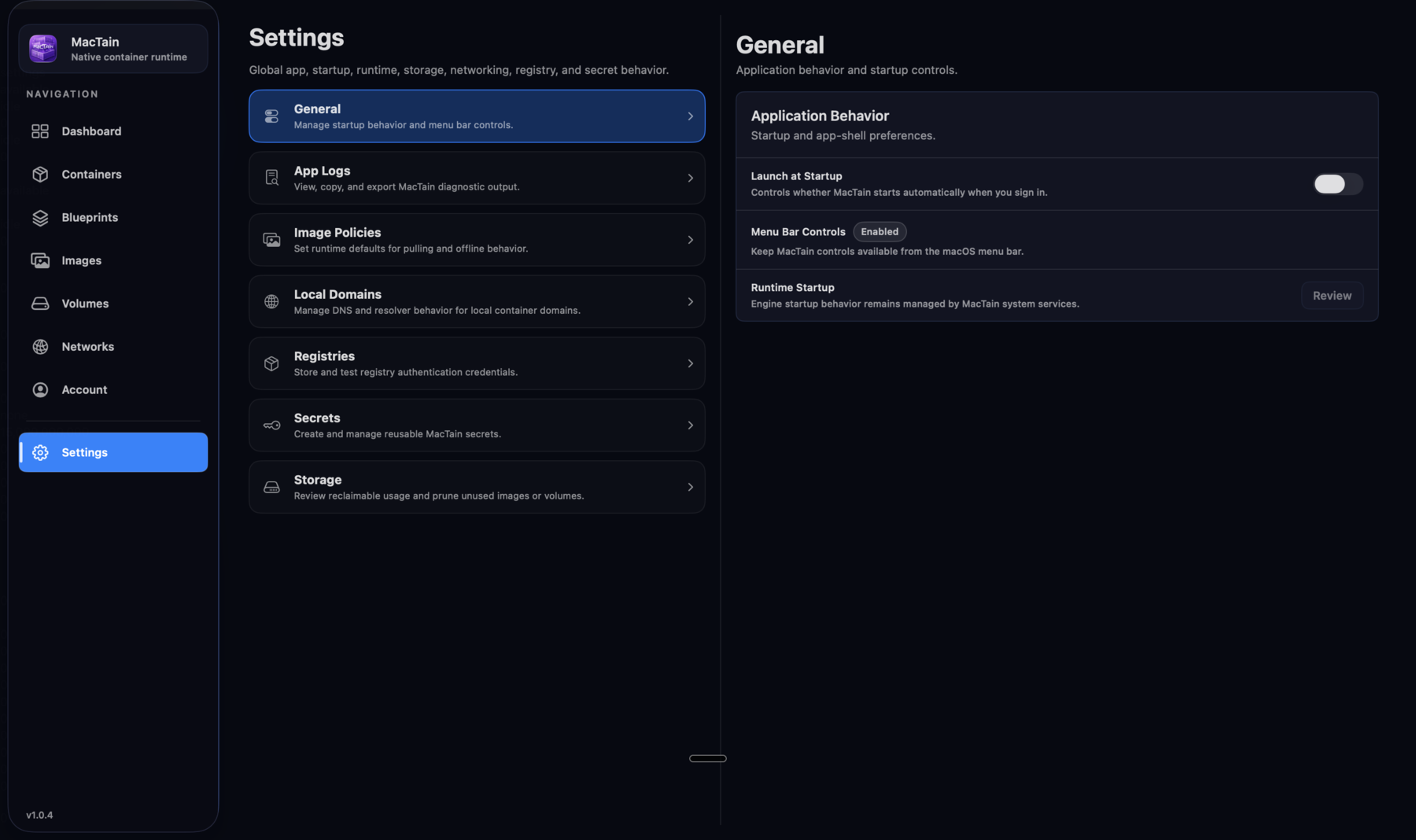The height and width of the screenshot is (840, 1416).
Task: Click 'Set runtime defaults for pulling' description
Action: pyautogui.click(x=411, y=249)
